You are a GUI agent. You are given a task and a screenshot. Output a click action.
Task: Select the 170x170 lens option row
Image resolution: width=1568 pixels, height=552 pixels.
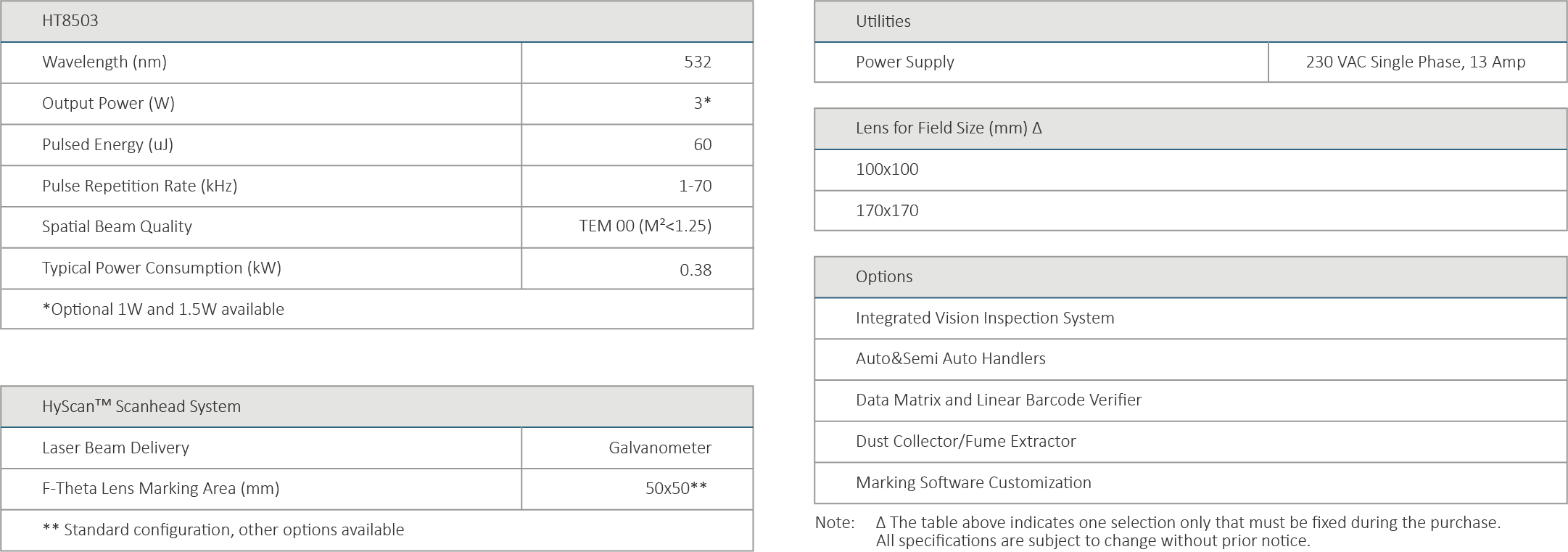click(x=887, y=211)
